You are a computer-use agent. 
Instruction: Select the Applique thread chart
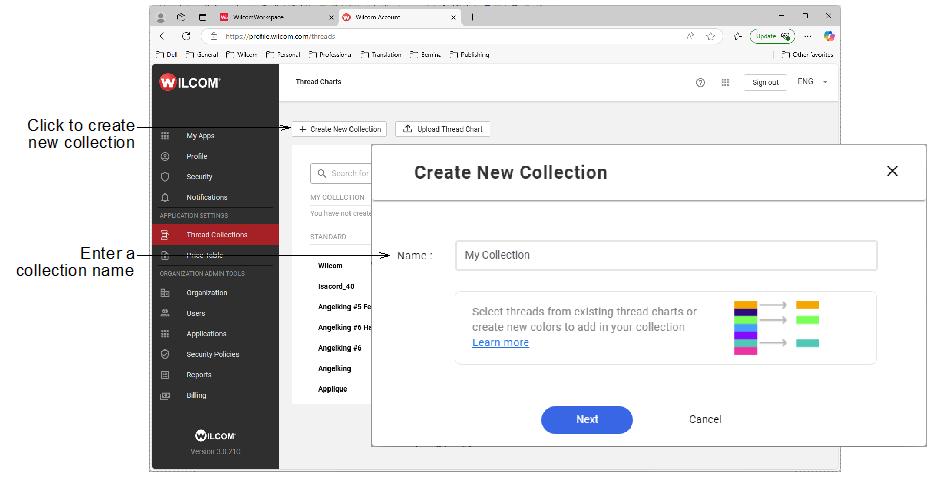332,389
